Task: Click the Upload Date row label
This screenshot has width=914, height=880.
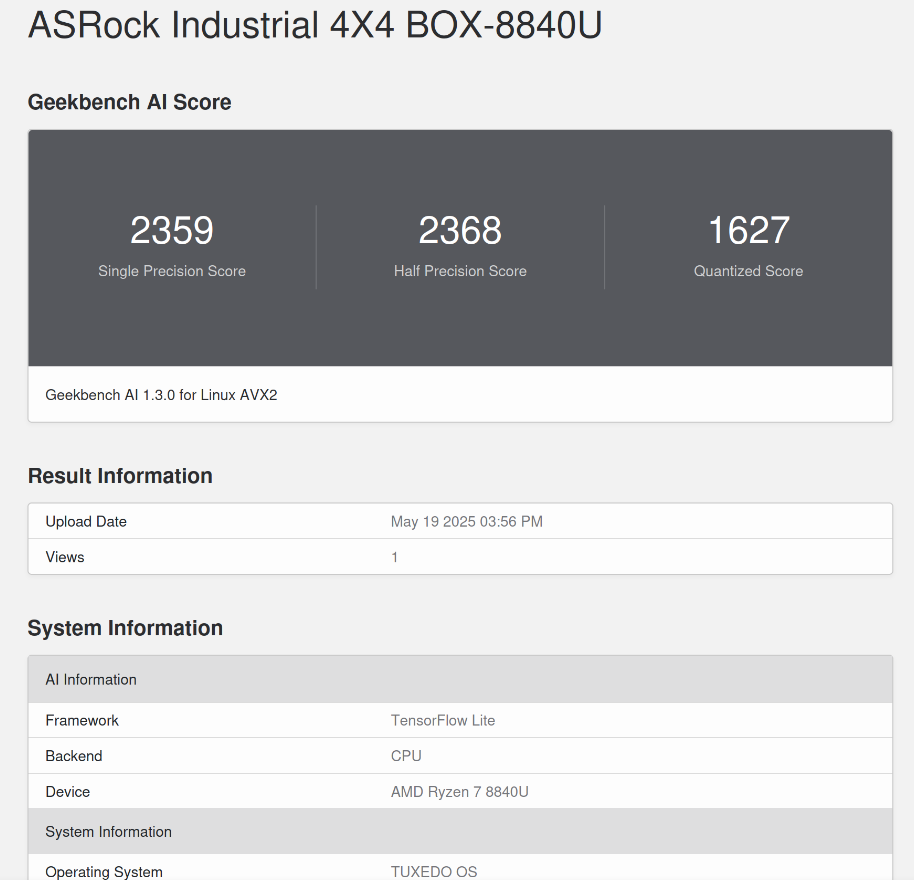Action: pyautogui.click(x=86, y=522)
